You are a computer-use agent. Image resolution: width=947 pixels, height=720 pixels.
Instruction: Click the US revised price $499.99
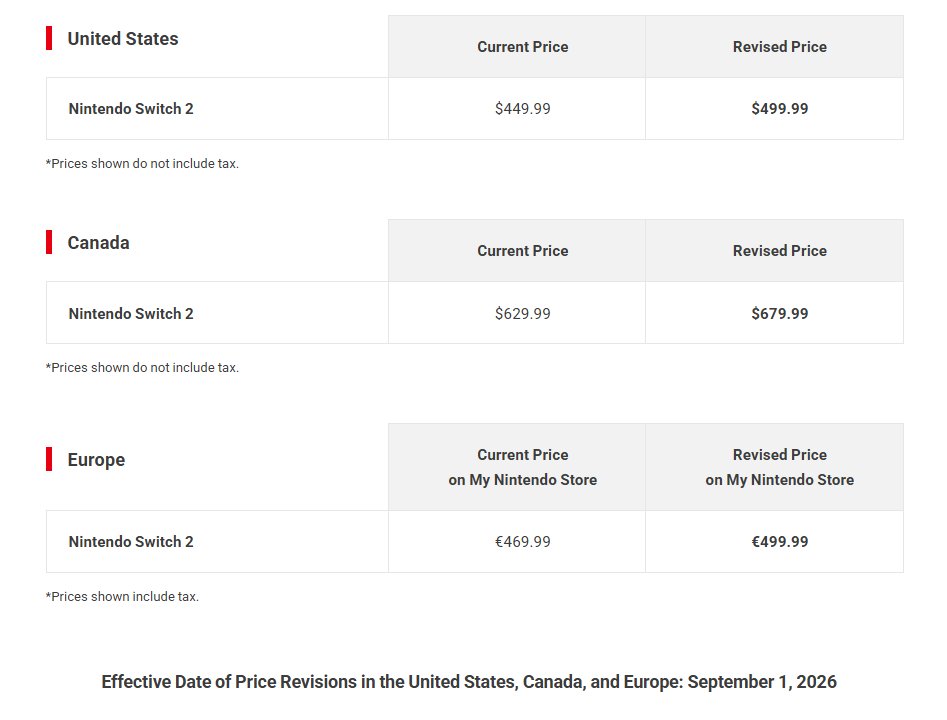pyautogui.click(x=780, y=109)
